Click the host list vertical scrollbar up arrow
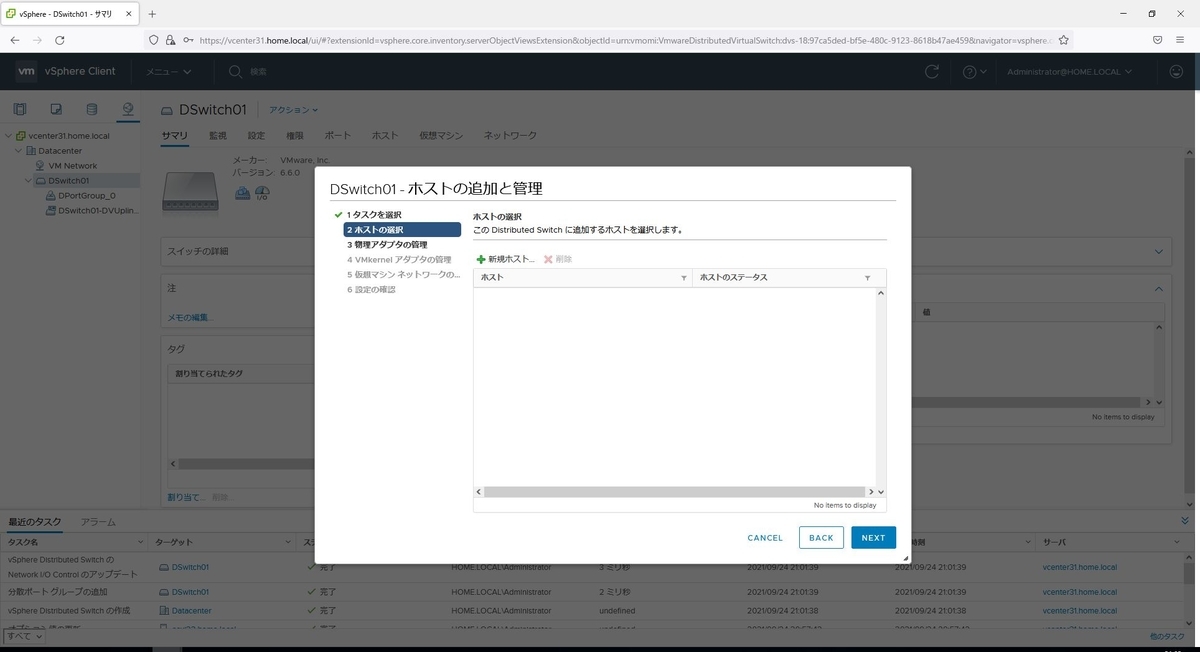Viewport: 1200px width, 652px height. pyautogui.click(x=881, y=293)
